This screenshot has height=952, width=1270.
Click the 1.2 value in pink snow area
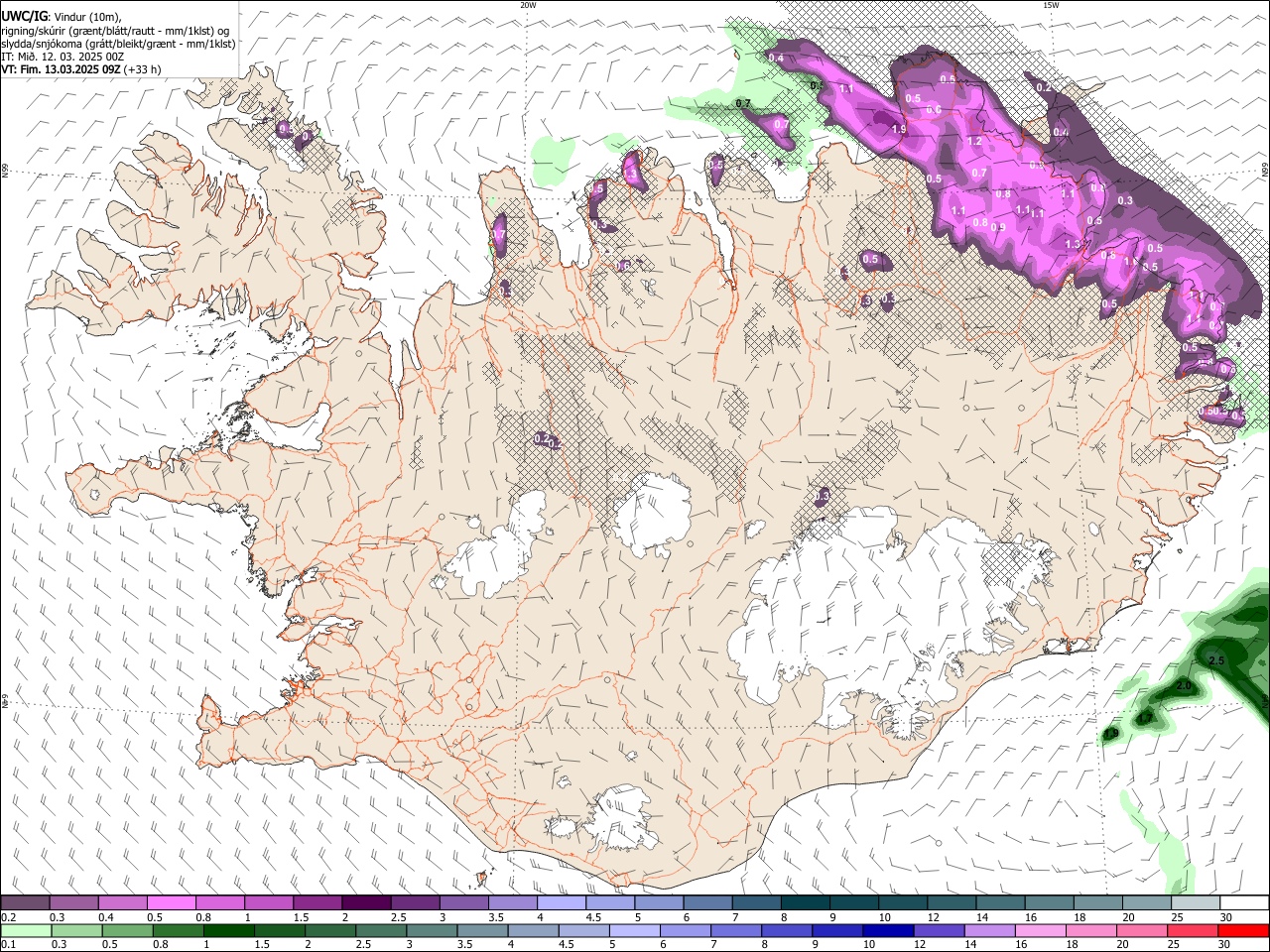click(x=974, y=142)
